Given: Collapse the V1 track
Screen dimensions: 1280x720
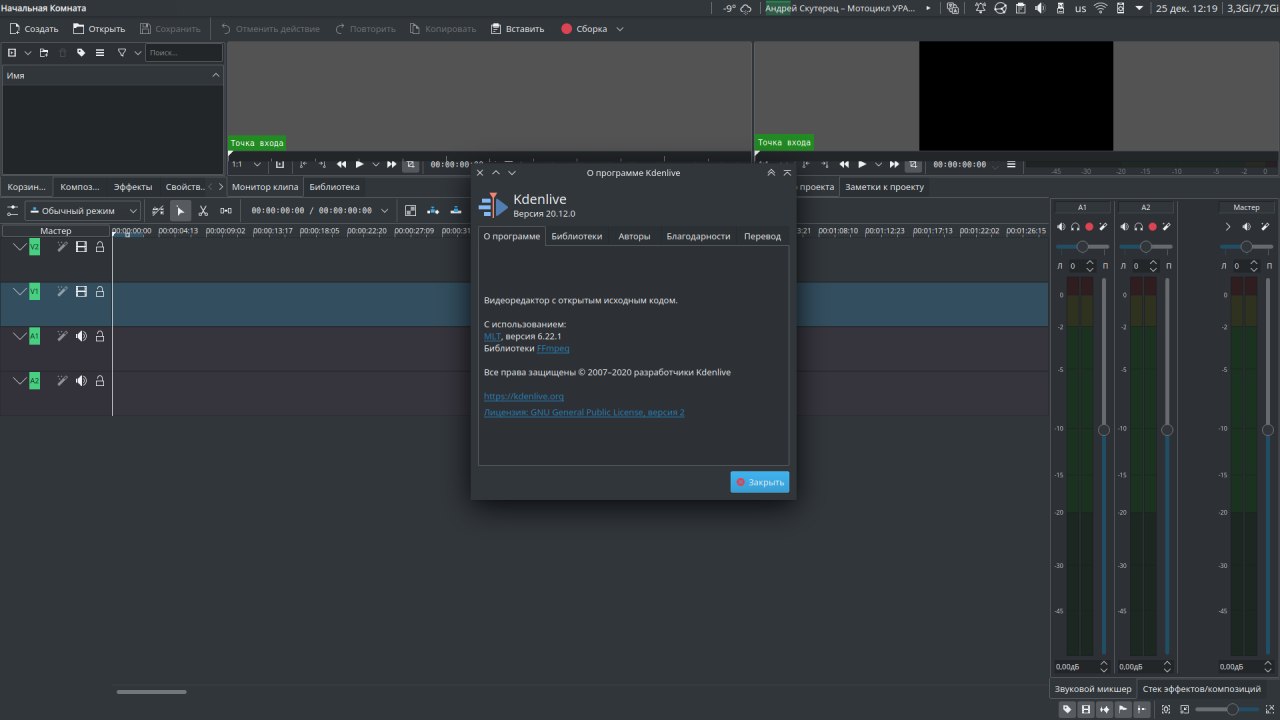Looking at the screenshot, I should pos(19,291).
